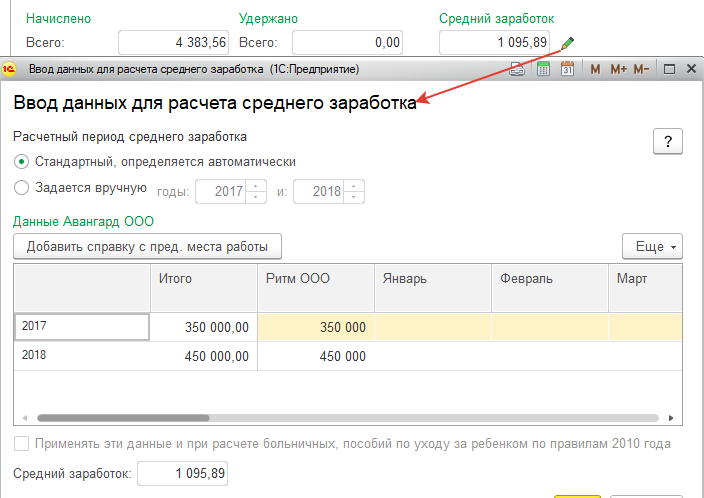Select the 2018 row label cell
This screenshot has height=498, width=704.
pos(82,356)
